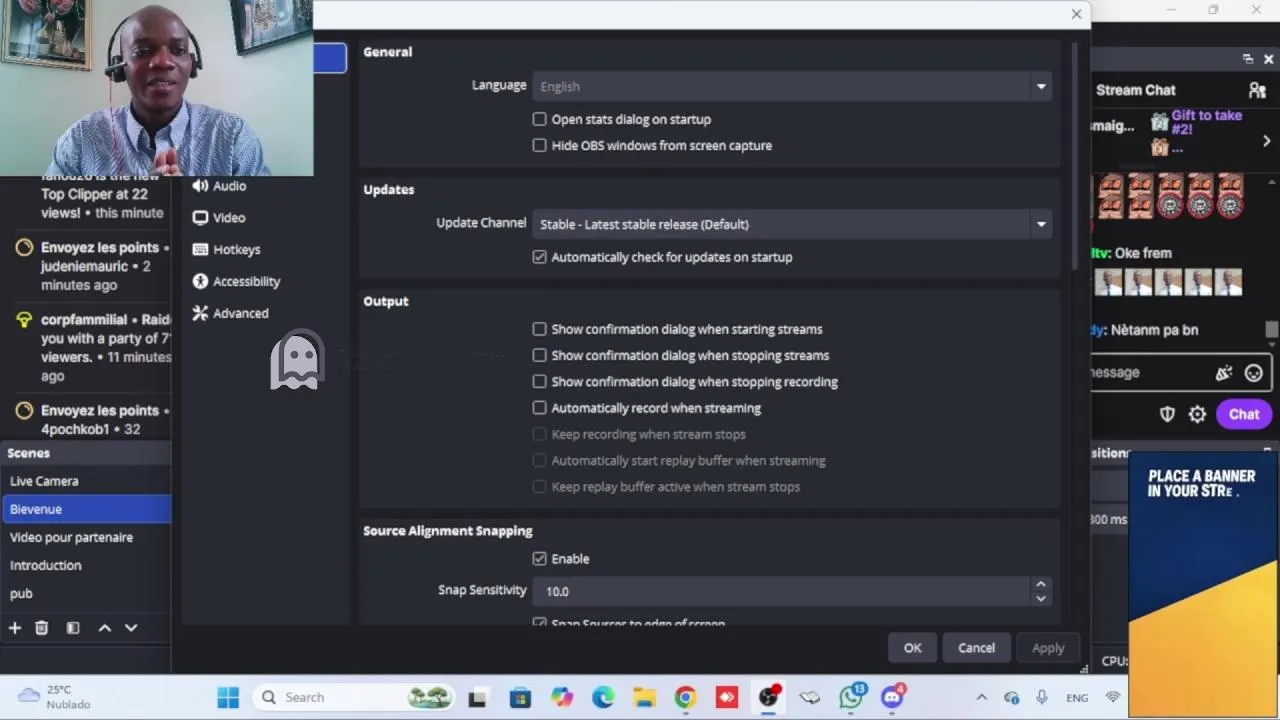Expand the gift banner chevron in chat
Image resolution: width=1280 pixels, height=720 pixels.
pos(1266,141)
